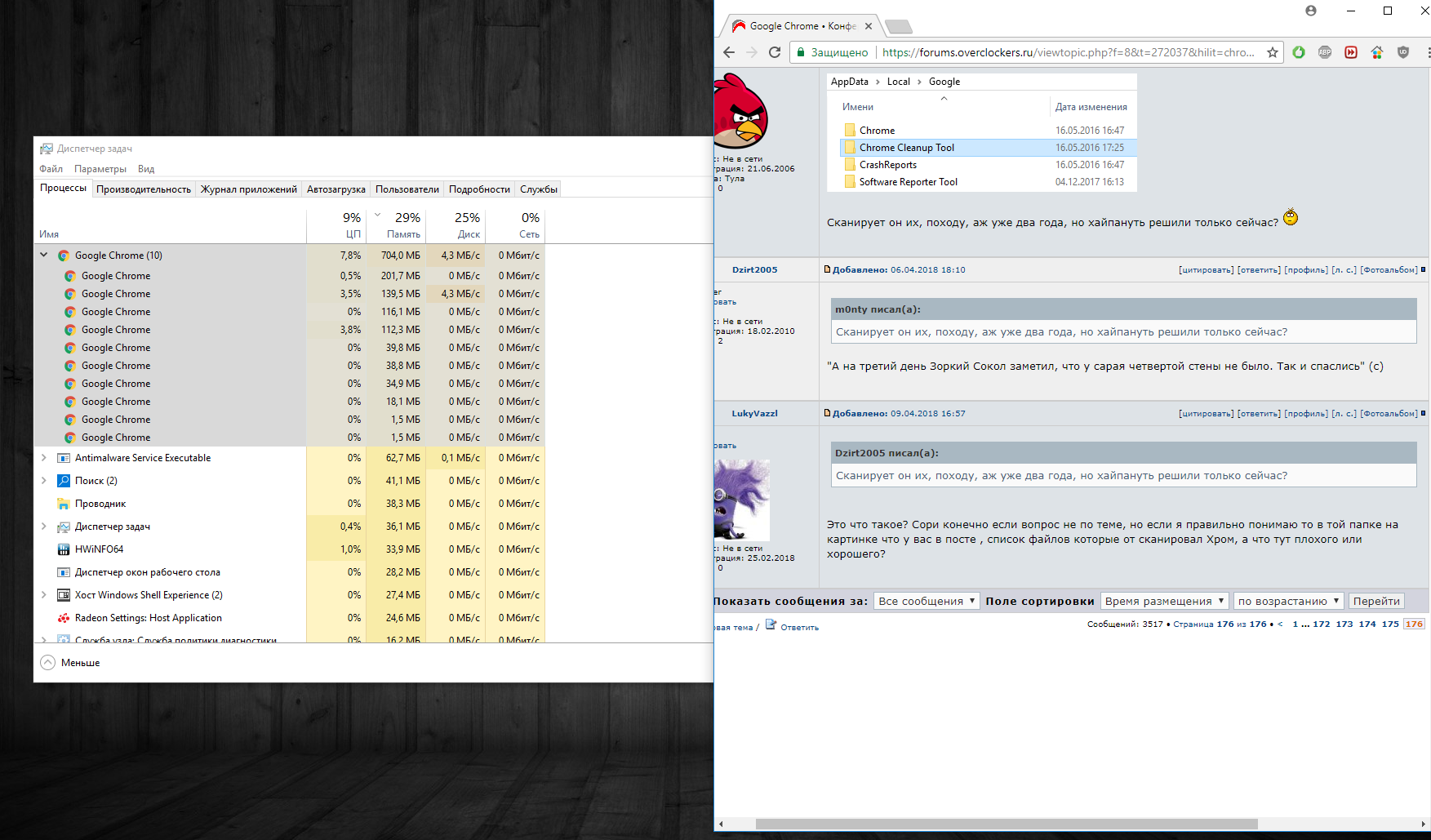Open the green circular extension icon in Chrome

click(x=1299, y=52)
